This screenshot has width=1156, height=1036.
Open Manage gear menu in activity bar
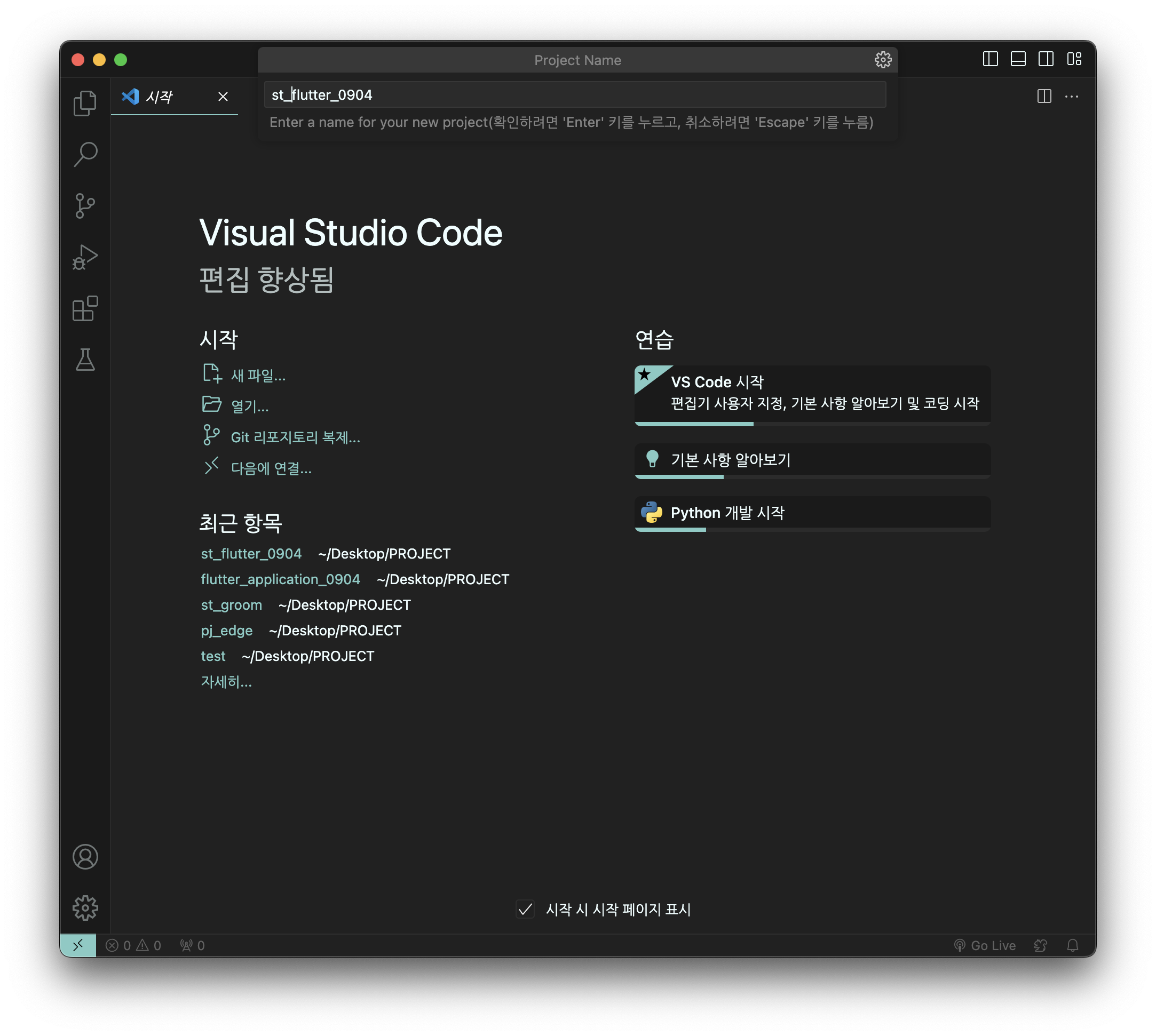[x=85, y=908]
